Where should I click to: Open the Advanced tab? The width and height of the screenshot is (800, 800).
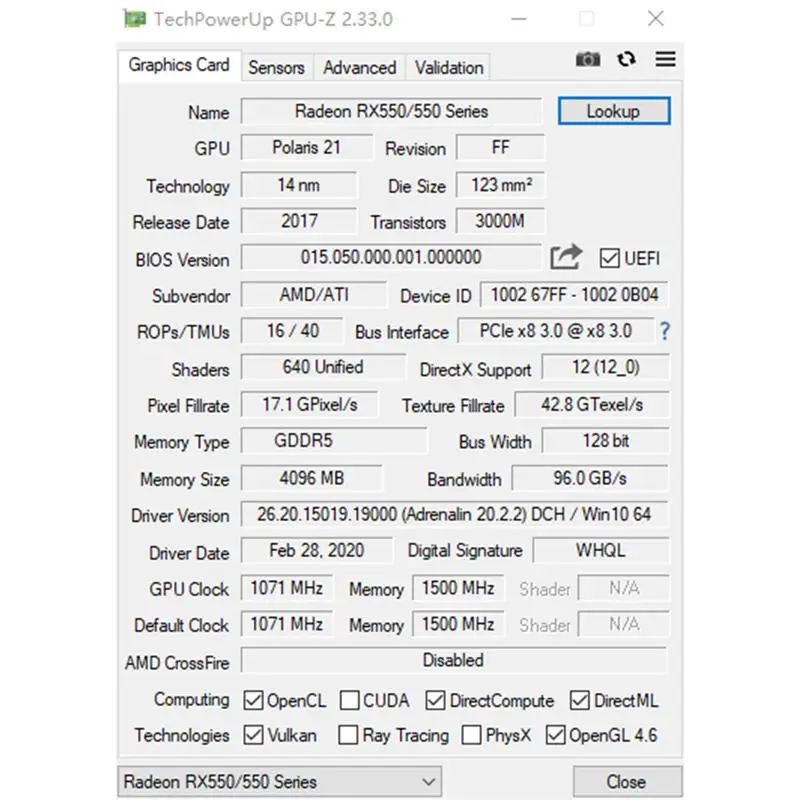click(x=360, y=67)
